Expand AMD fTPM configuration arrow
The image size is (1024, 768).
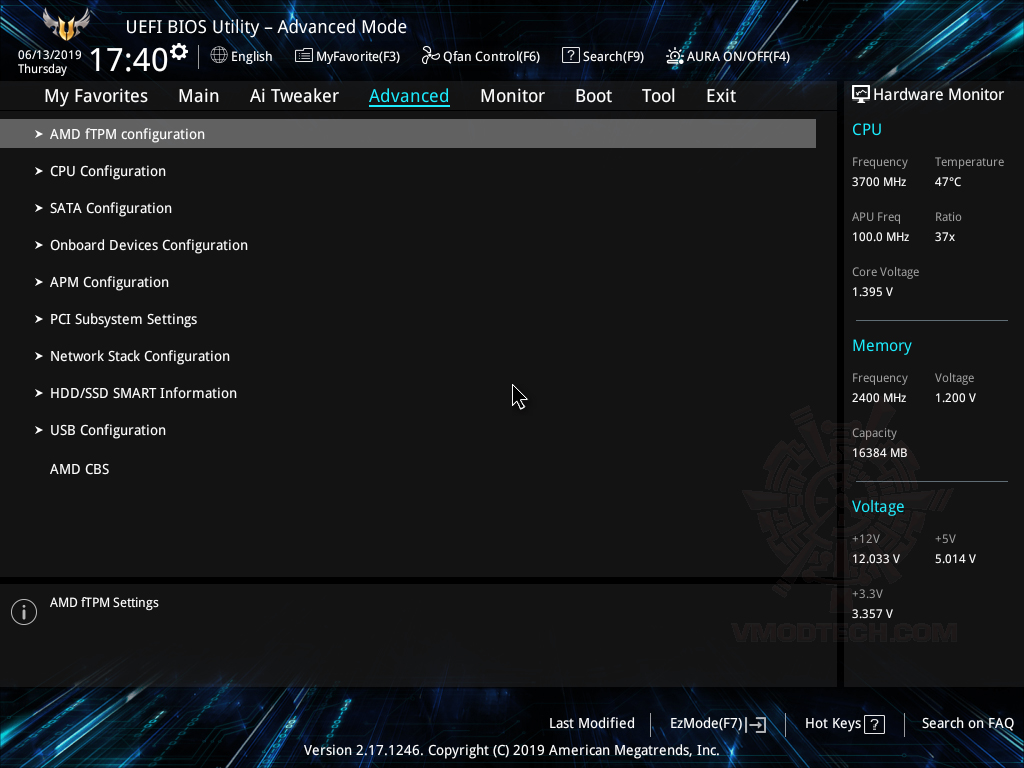(x=39, y=134)
